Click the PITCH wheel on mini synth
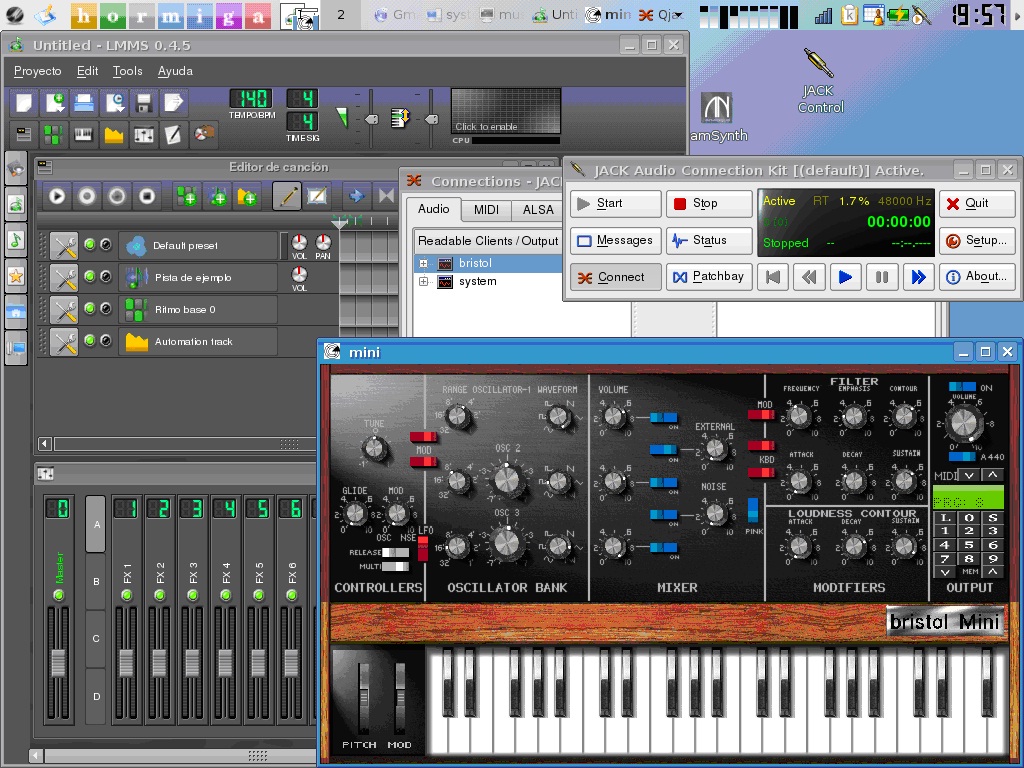Image resolution: width=1024 pixels, height=768 pixels. (363, 699)
